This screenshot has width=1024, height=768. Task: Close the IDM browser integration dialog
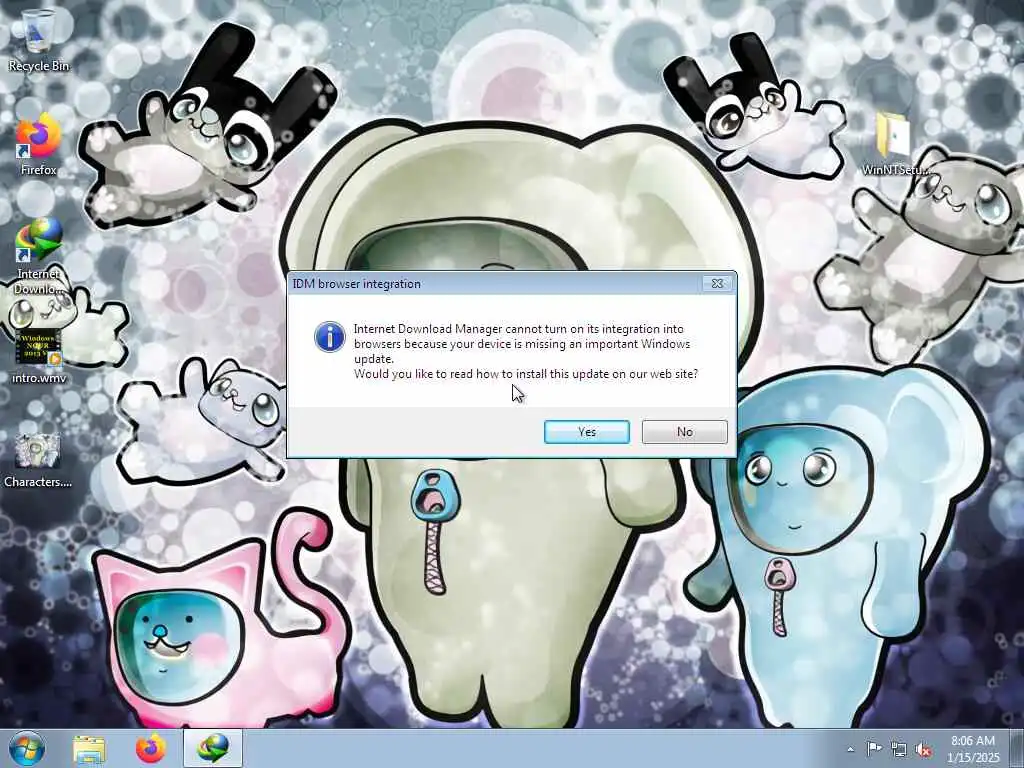click(x=717, y=283)
